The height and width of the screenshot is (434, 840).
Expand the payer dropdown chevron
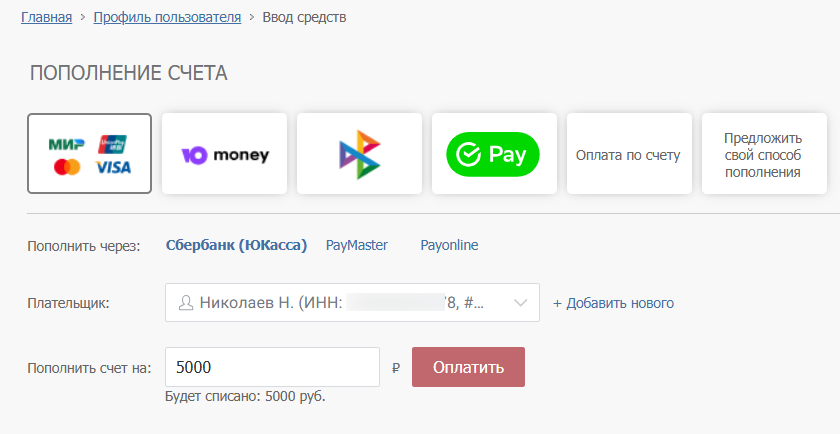[520, 303]
